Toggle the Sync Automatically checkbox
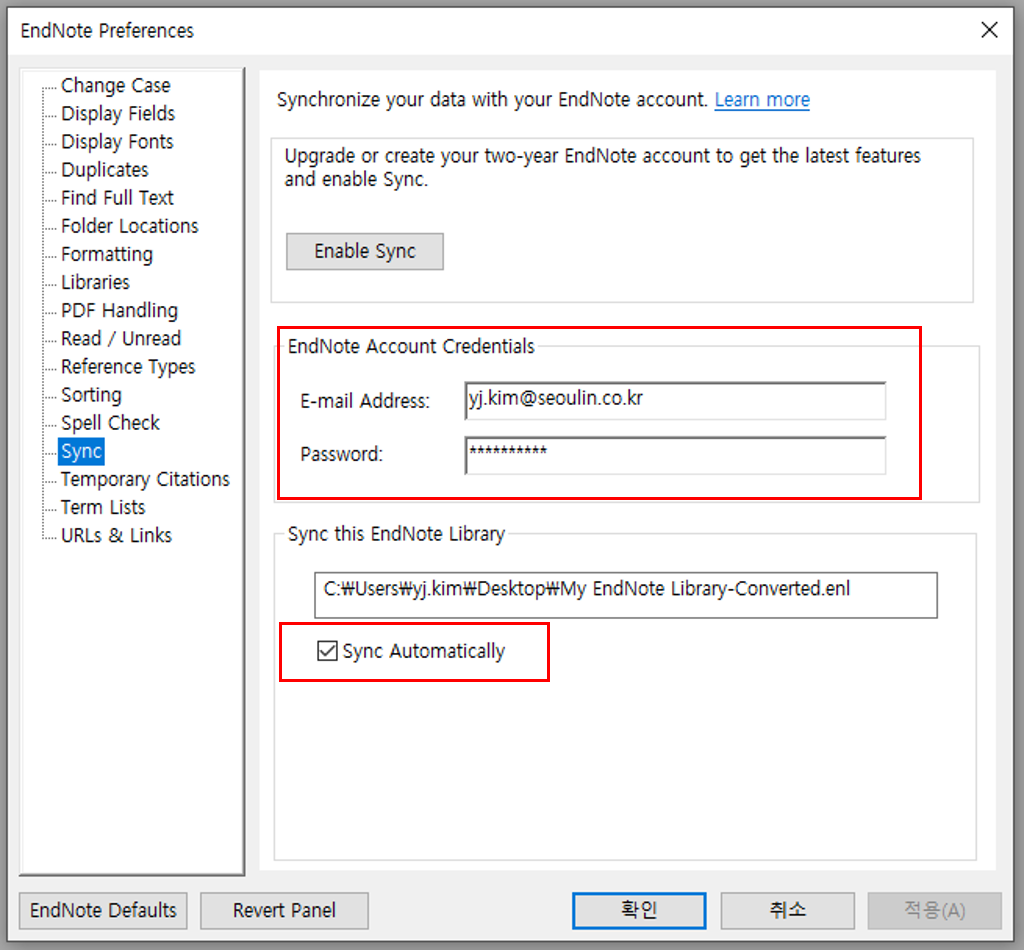 (x=327, y=651)
